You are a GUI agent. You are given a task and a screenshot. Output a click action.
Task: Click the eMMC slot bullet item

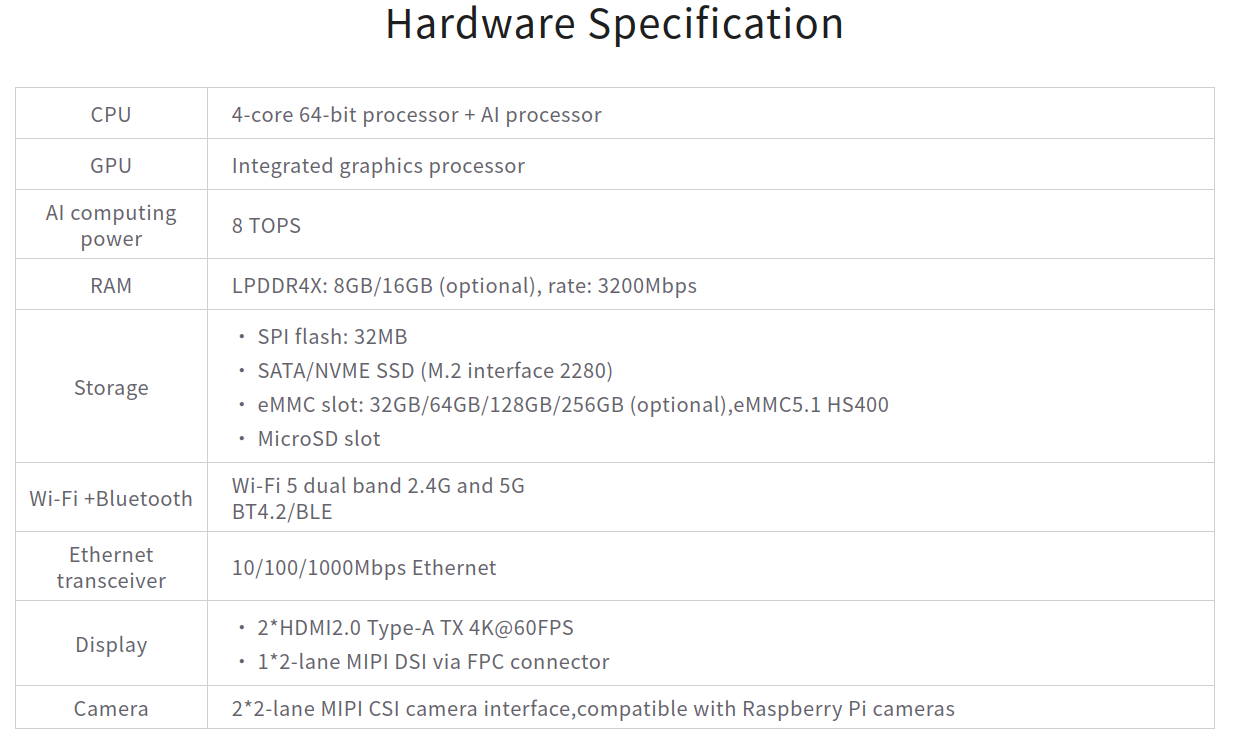[573, 405]
